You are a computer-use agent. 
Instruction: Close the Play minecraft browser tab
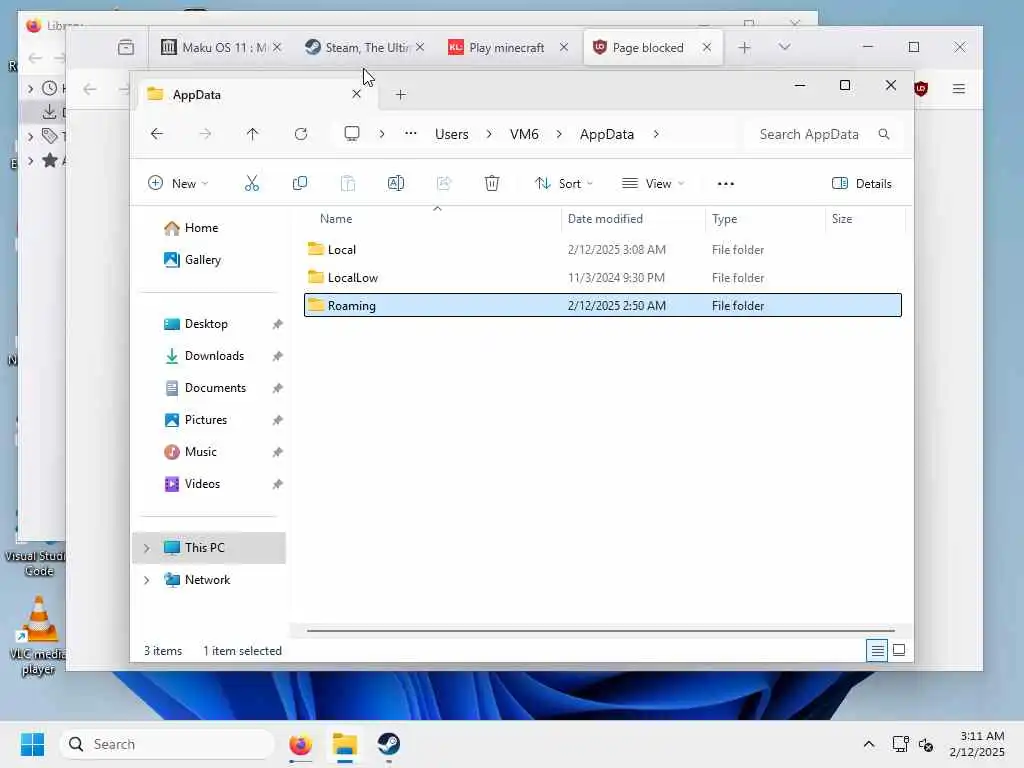[564, 47]
